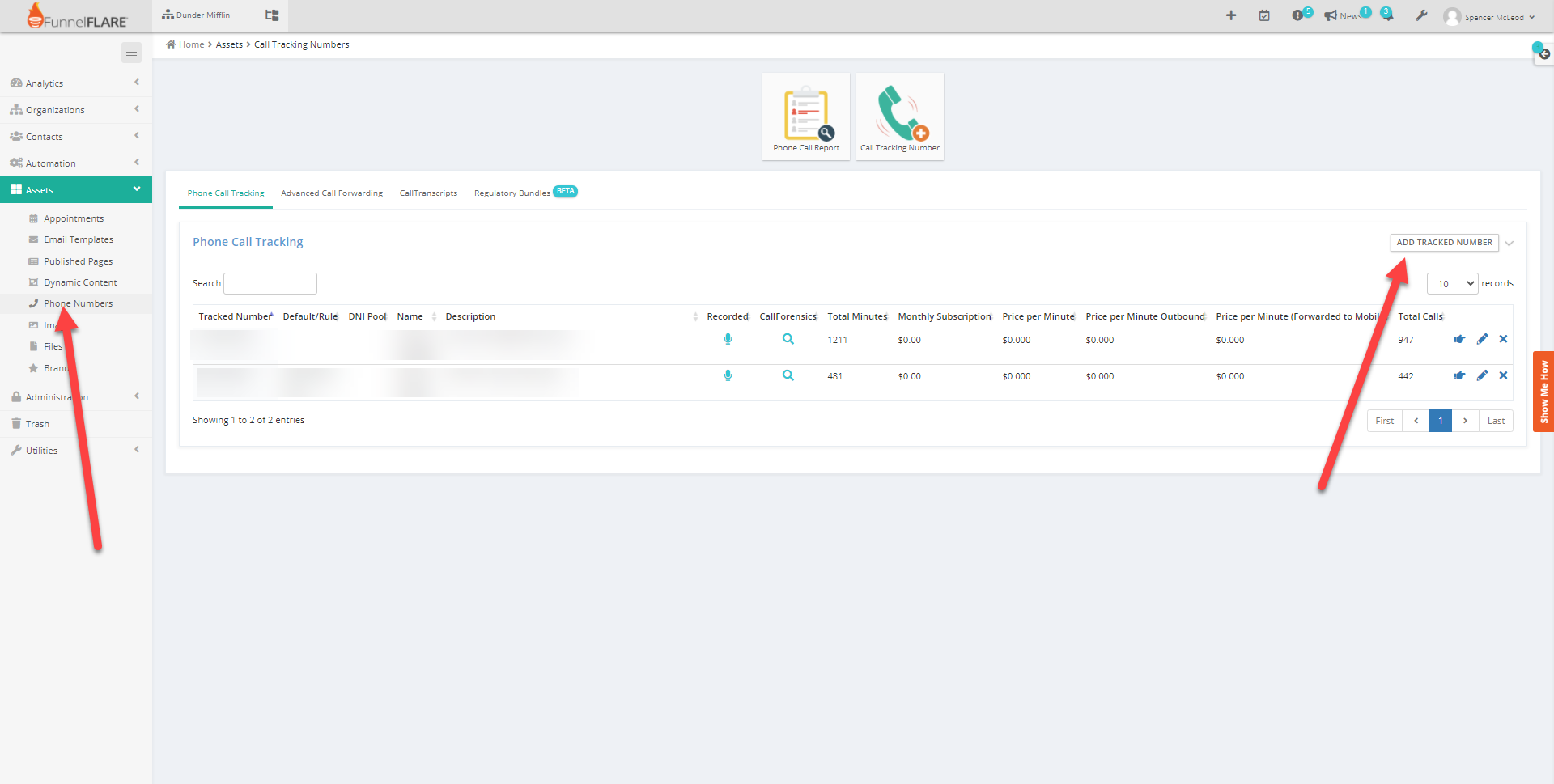The width and height of the screenshot is (1554, 784).
Task: Click the next page arrow
Action: pyautogui.click(x=1465, y=421)
